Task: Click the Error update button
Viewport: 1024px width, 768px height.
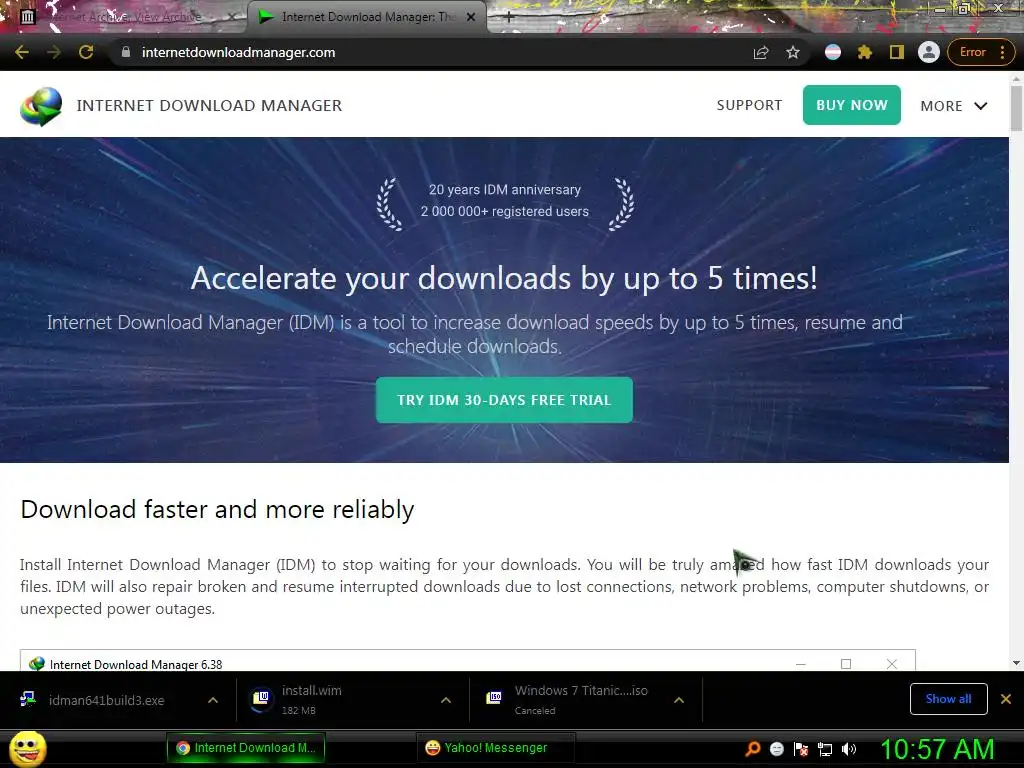Action: coord(972,52)
